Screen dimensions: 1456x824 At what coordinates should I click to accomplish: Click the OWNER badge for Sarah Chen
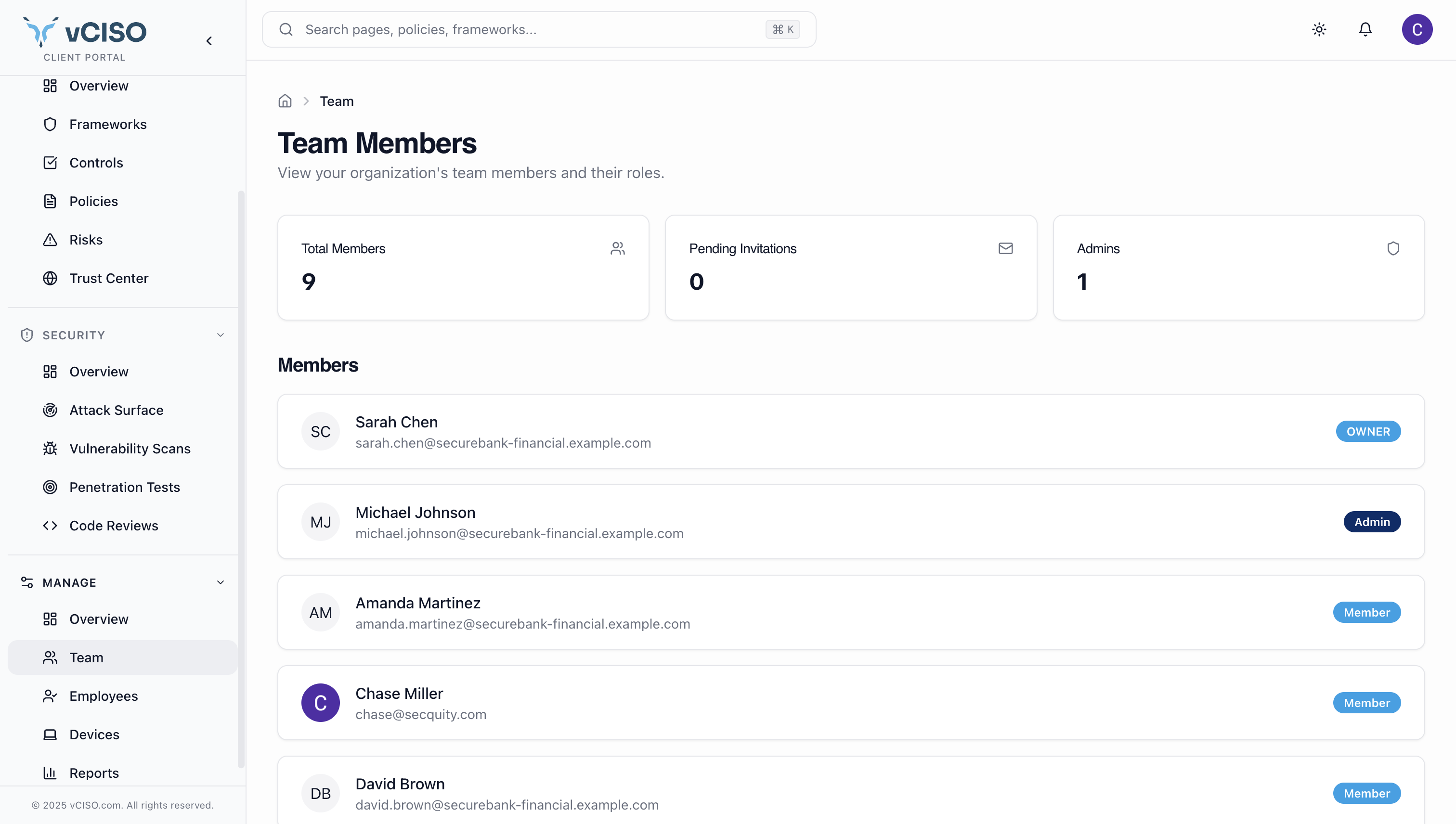click(x=1368, y=431)
